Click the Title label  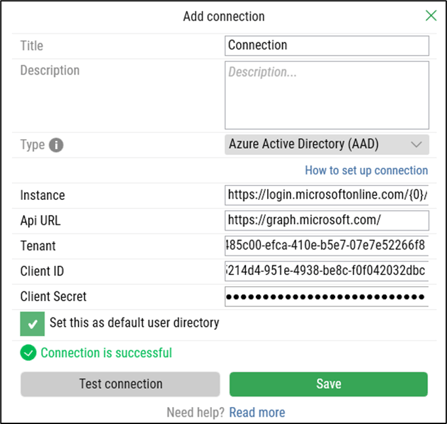click(32, 46)
